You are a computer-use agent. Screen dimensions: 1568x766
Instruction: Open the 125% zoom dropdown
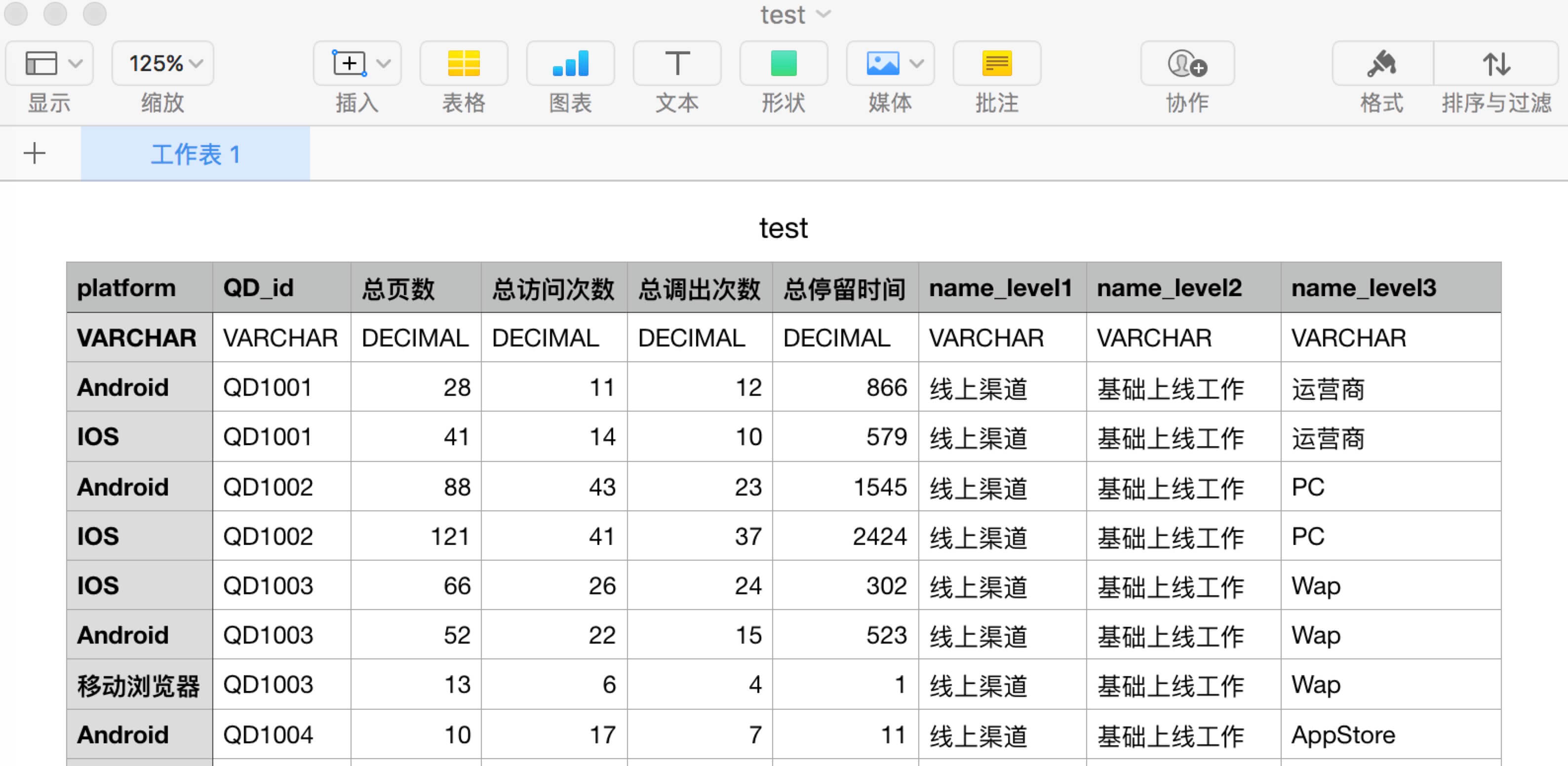pyautogui.click(x=162, y=63)
